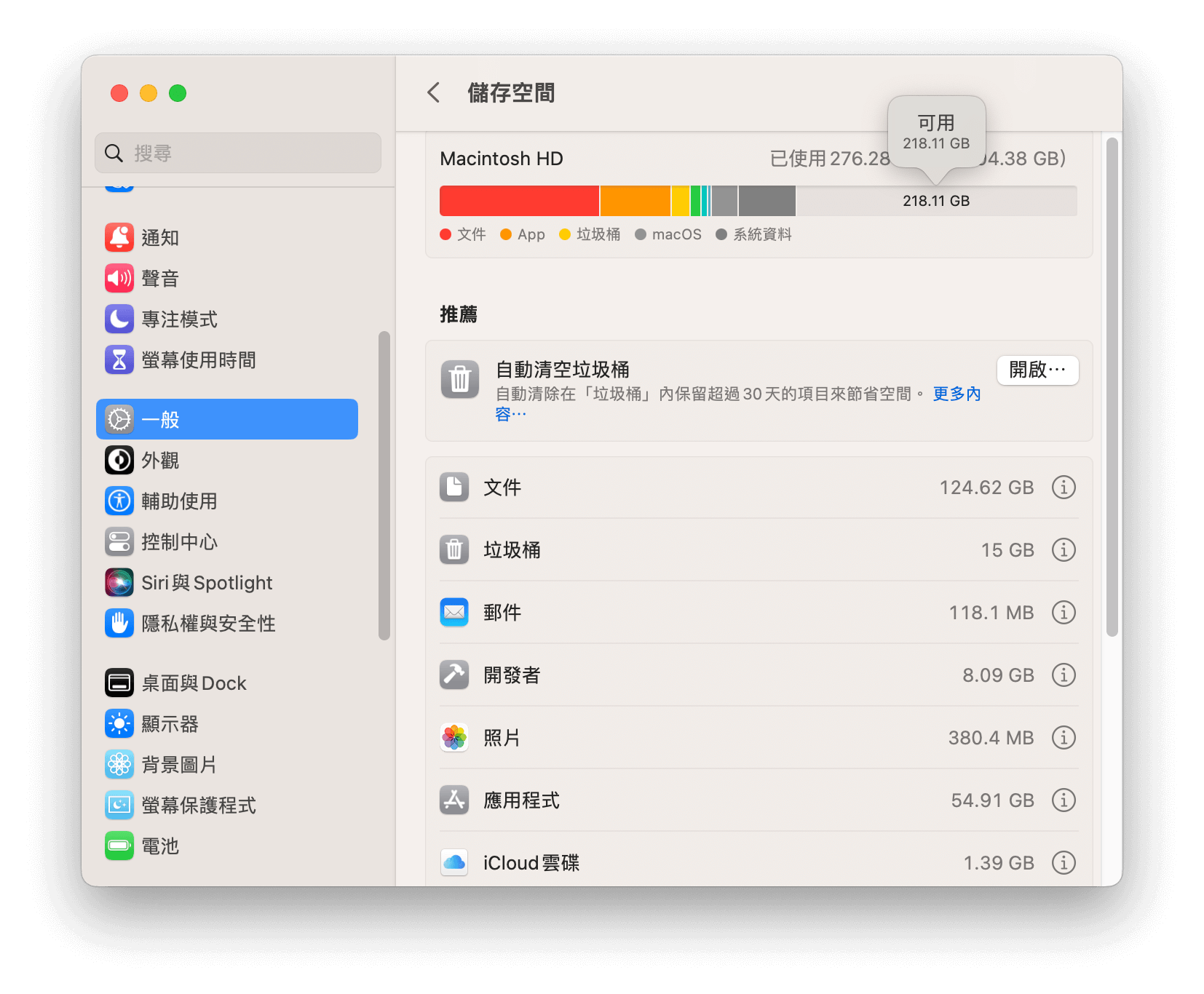Click the 15 GB trash size
This screenshot has height=994, width=1204.
point(1007,550)
